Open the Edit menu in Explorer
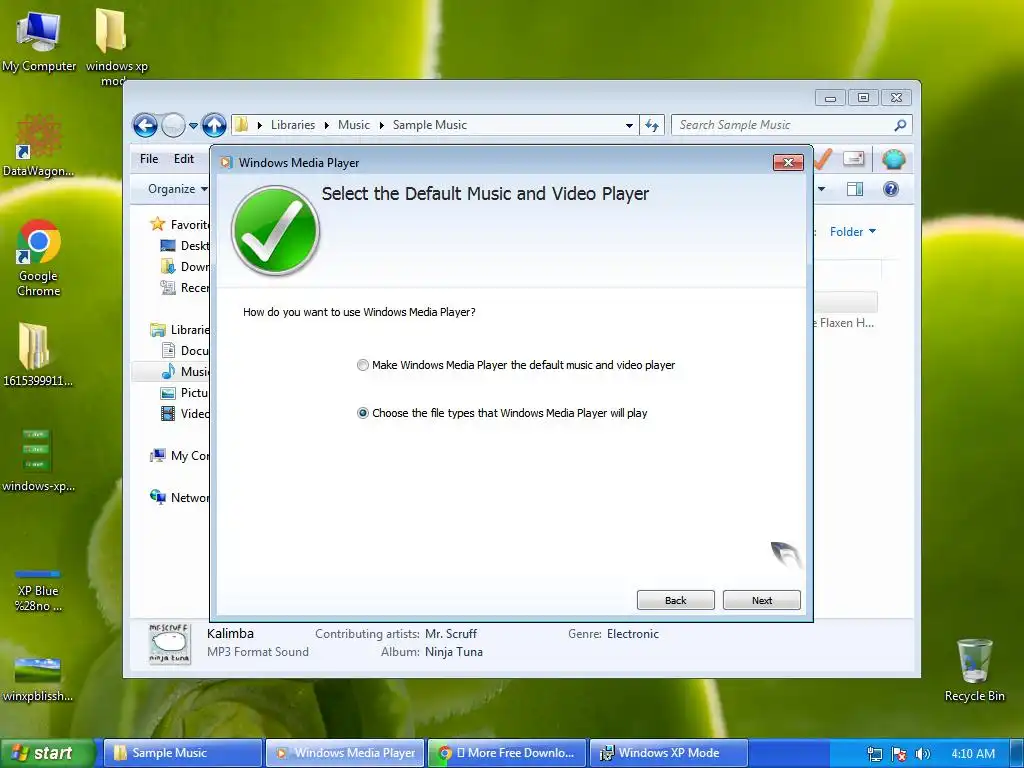The width and height of the screenshot is (1024, 768). click(x=184, y=159)
